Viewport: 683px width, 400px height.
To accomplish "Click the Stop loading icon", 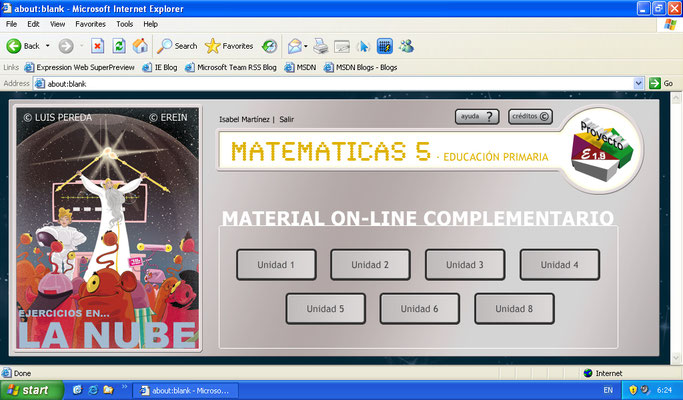I will click(x=98, y=46).
